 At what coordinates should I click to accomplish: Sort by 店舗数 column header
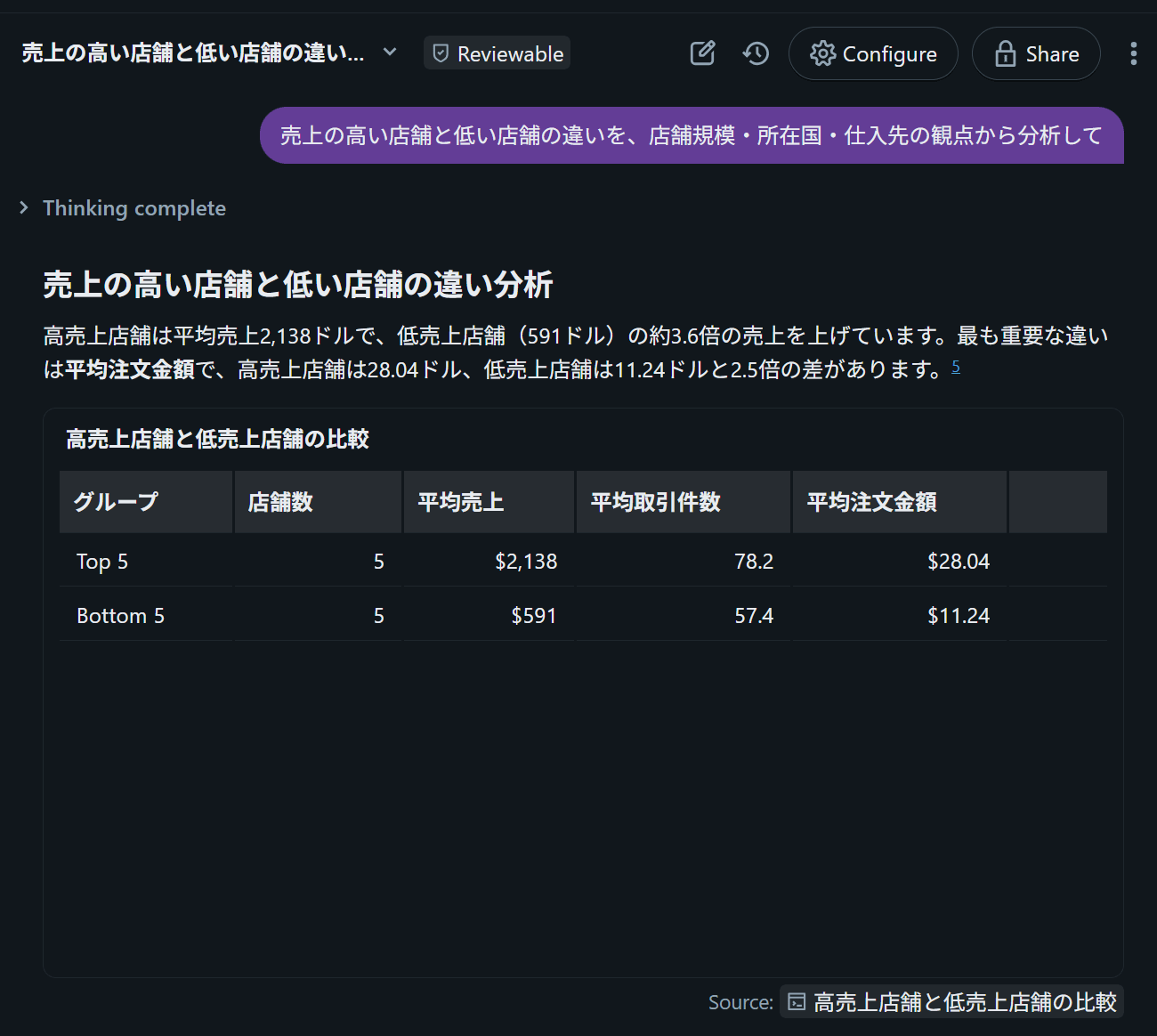click(x=280, y=502)
